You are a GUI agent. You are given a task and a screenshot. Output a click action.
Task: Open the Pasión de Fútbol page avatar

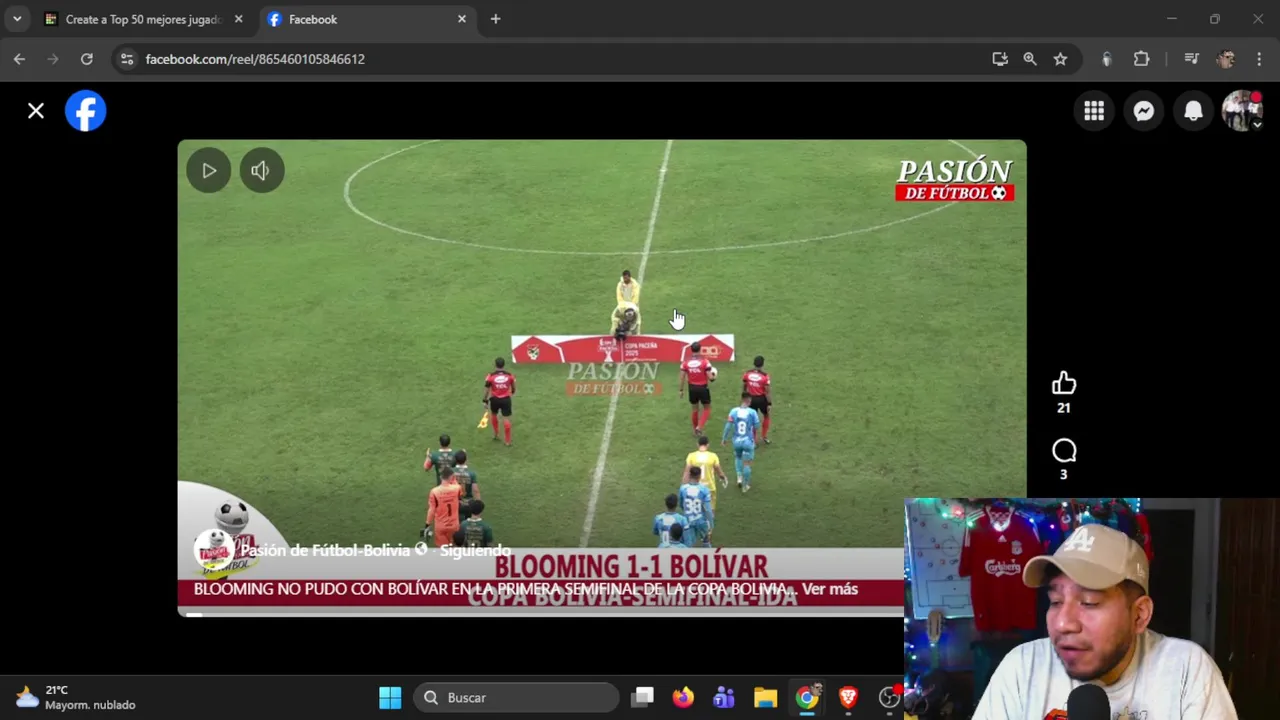[214, 551]
